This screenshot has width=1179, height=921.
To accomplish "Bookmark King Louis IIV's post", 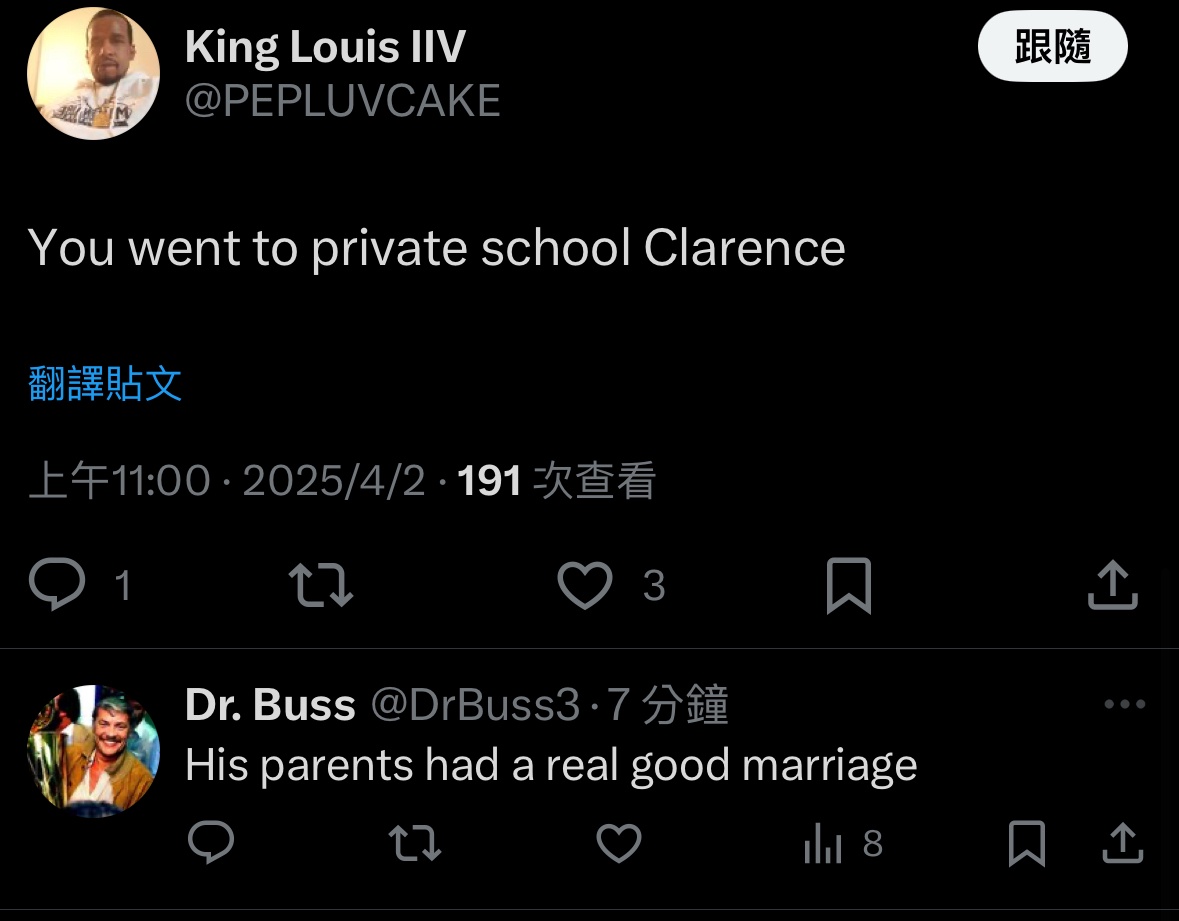I will pyautogui.click(x=849, y=585).
